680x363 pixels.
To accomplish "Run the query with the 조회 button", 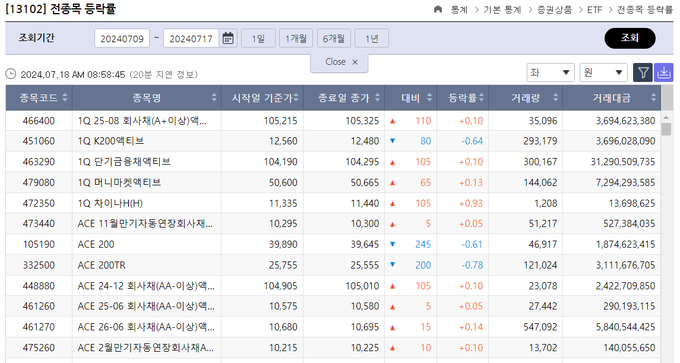I will click(630, 38).
